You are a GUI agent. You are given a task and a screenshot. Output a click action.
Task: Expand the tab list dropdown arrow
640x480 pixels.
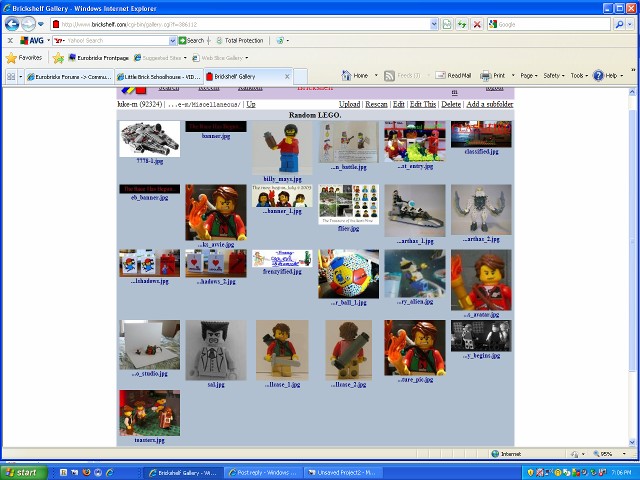coord(20,76)
